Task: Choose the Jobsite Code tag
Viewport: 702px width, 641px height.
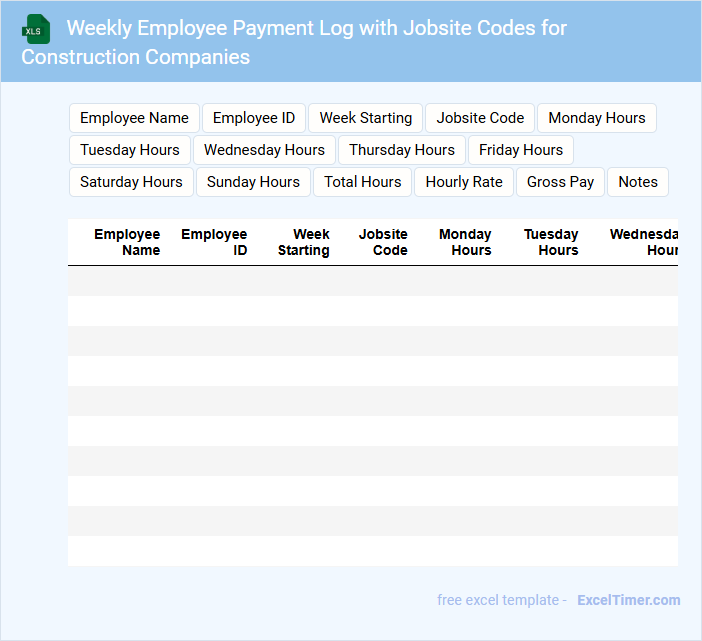Action: tap(480, 118)
